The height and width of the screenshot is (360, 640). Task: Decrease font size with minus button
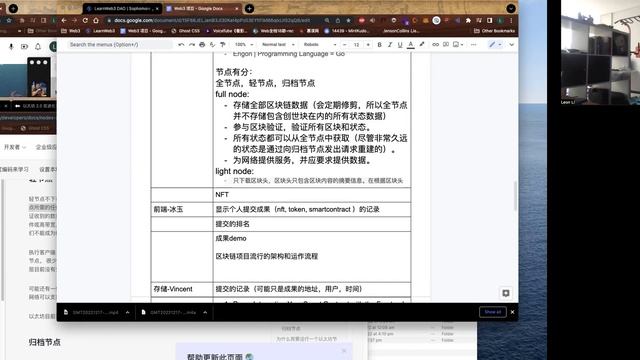(345, 44)
